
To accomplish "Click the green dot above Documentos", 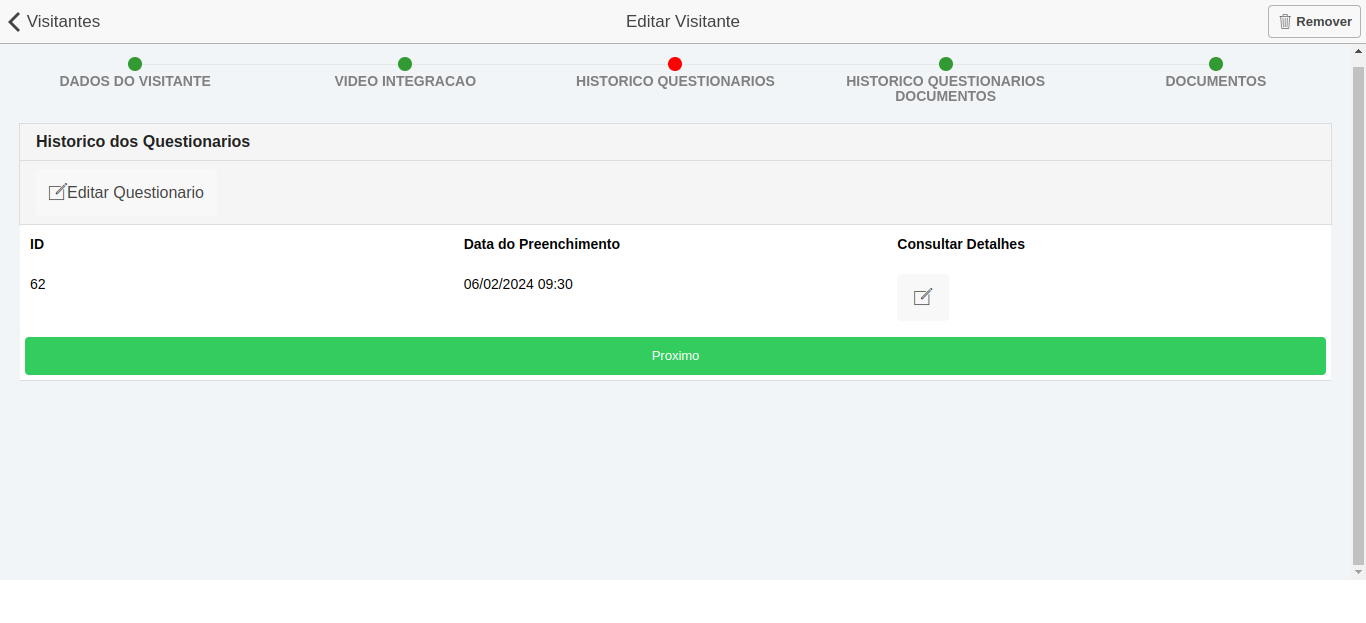I will [1216, 64].
